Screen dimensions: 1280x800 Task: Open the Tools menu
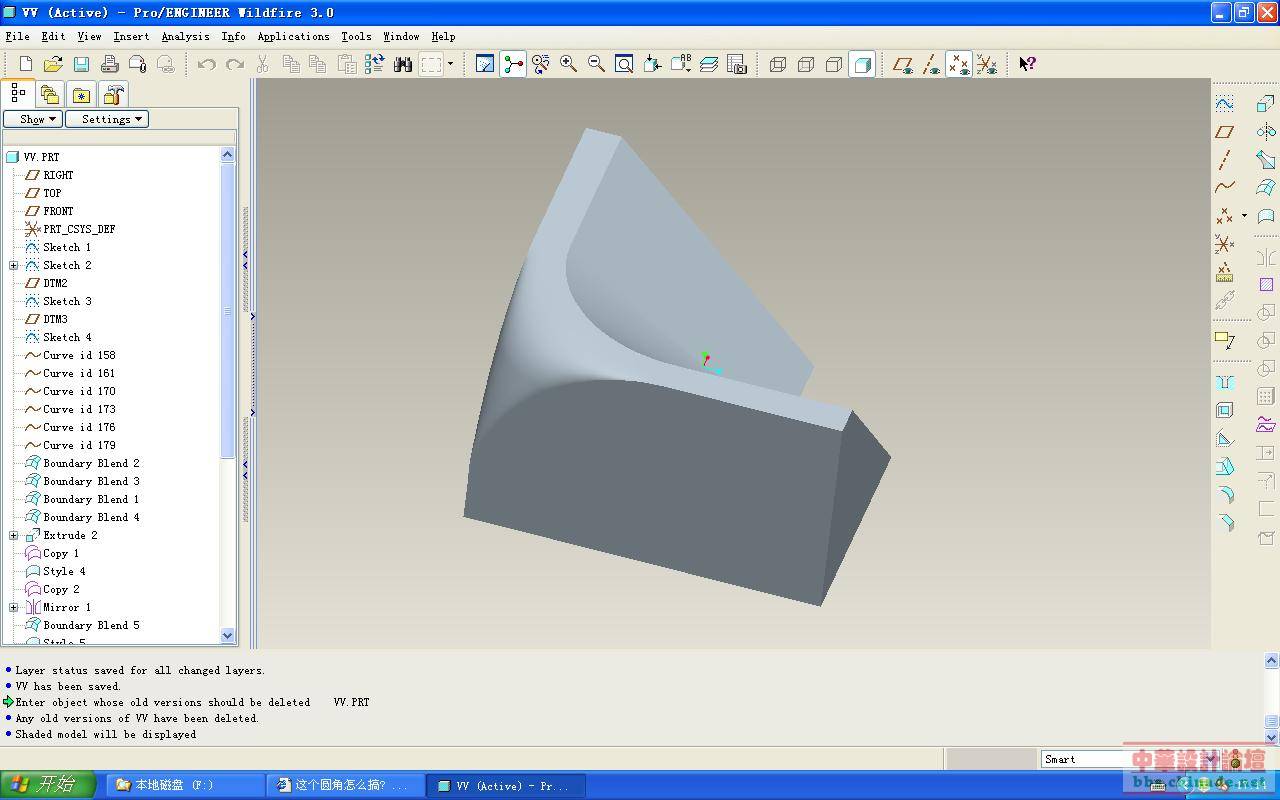[356, 36]
